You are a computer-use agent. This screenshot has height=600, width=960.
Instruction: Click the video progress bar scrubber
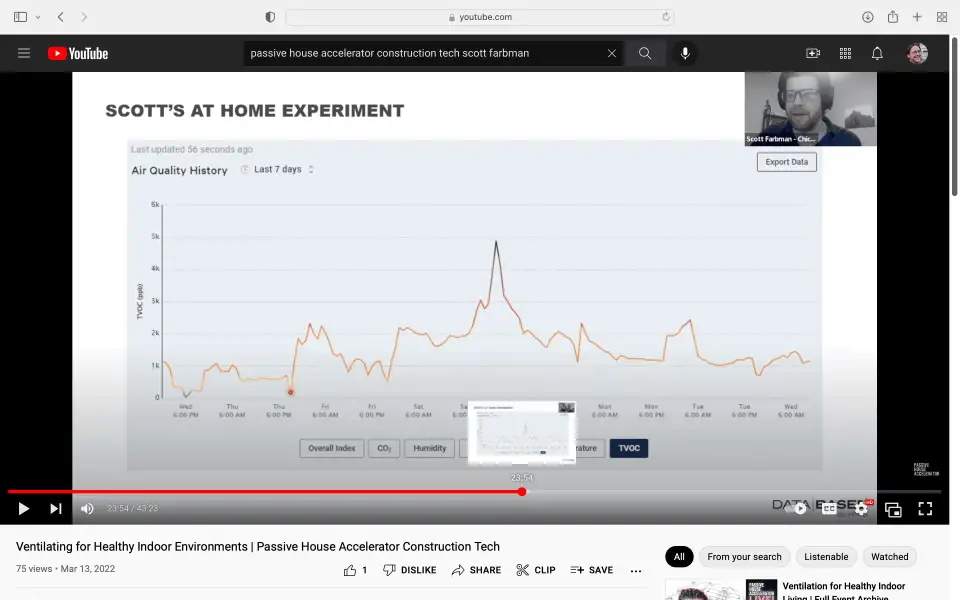(x=522, y=492)
